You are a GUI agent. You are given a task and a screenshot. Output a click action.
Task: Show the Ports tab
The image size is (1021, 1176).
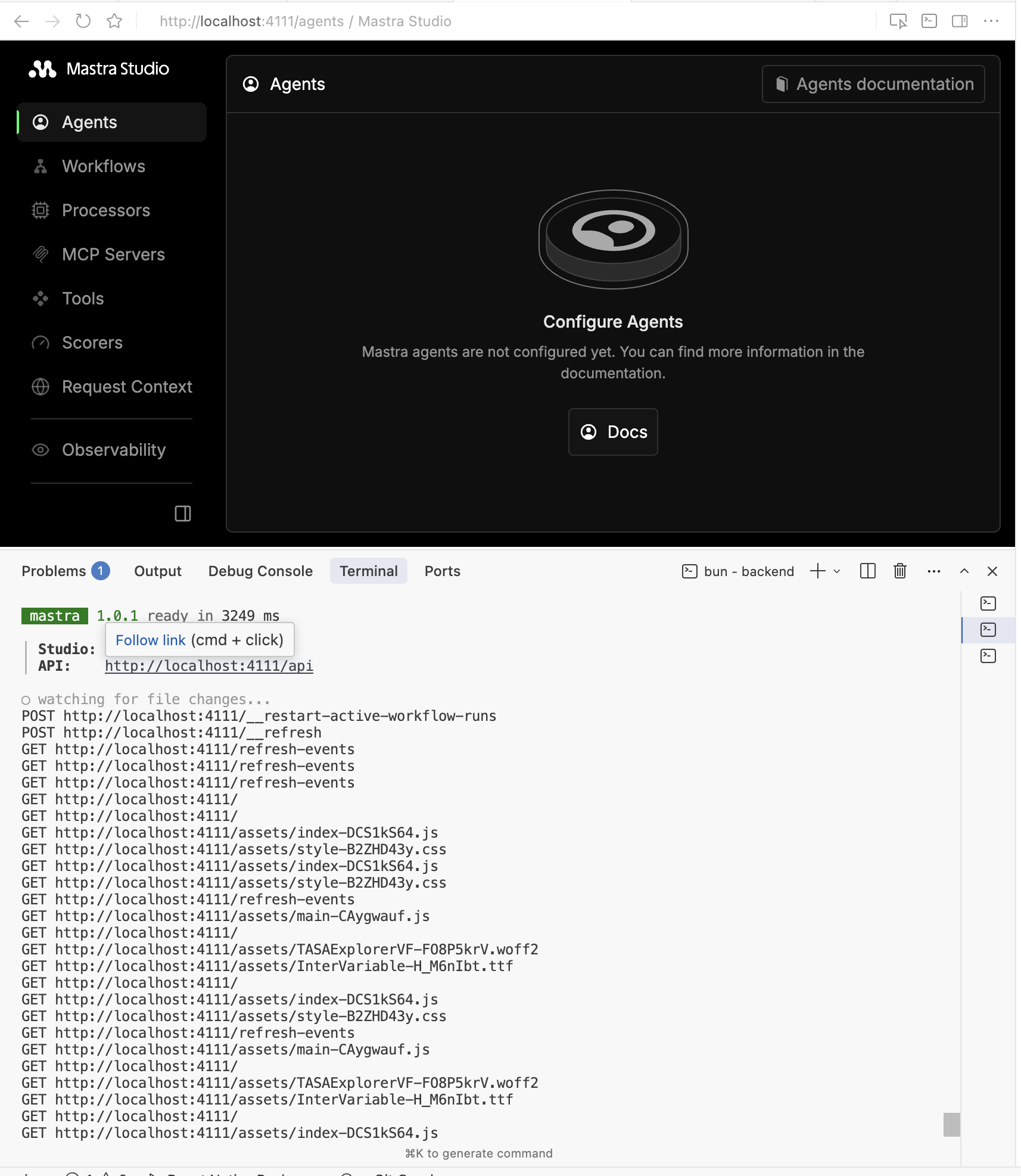(x=443, y=571)
